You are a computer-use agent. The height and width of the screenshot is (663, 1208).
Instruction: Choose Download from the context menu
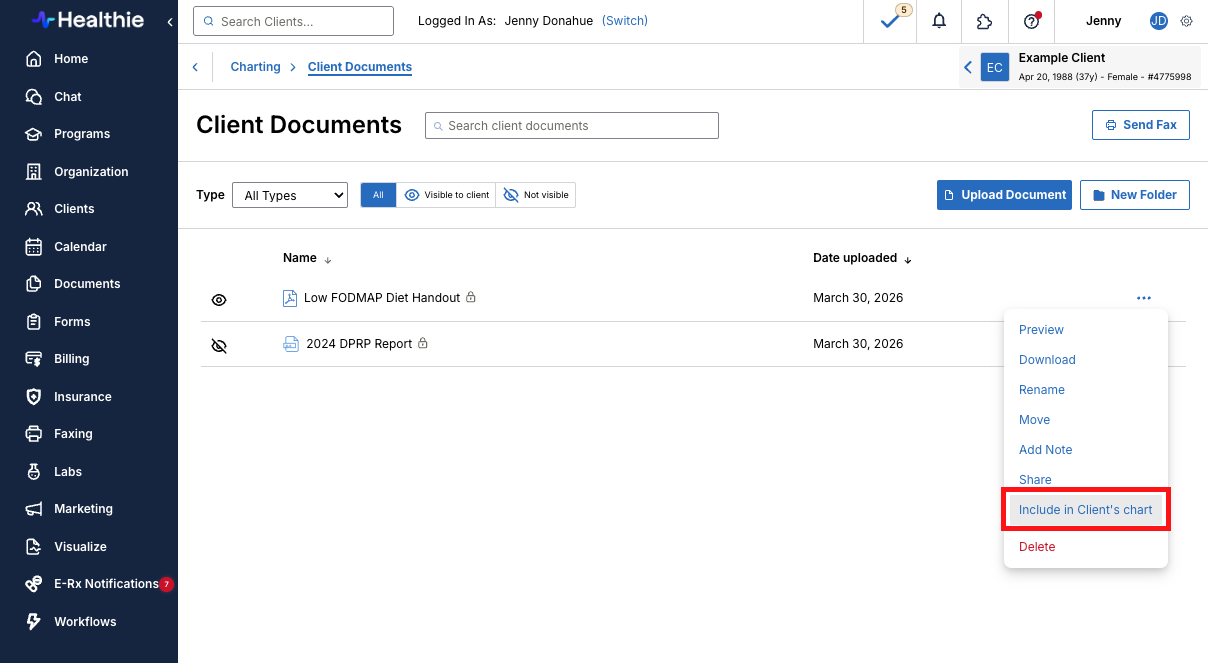[1047, 360]
